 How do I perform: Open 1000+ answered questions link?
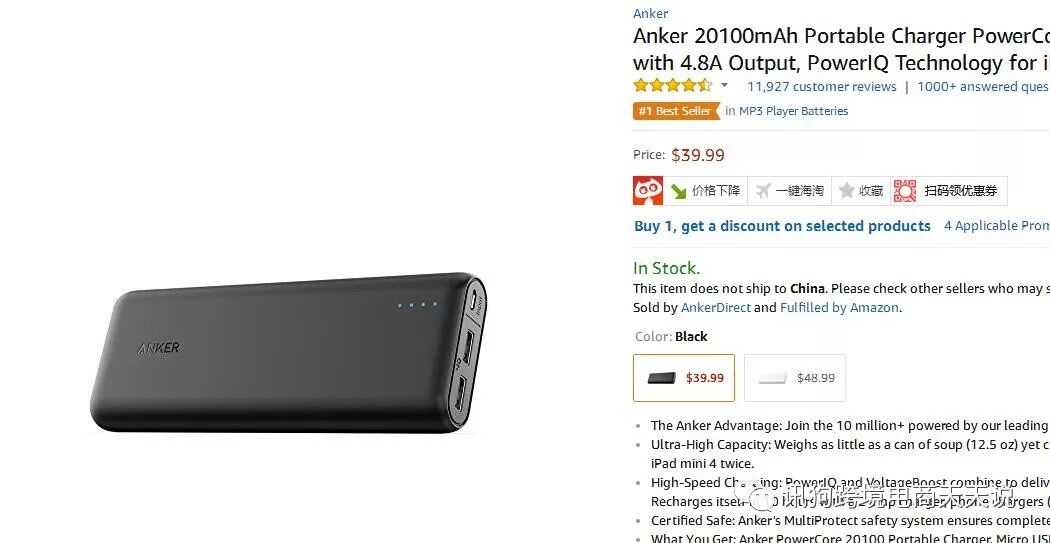[984, 86]
